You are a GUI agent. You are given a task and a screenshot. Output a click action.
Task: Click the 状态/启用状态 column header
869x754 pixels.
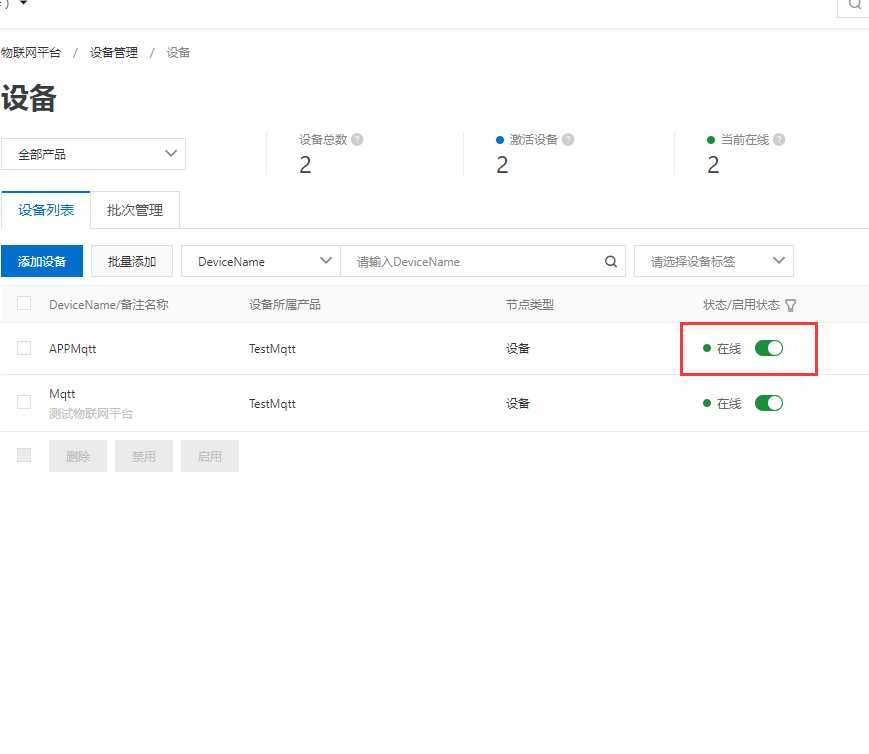[x=742, y=304]
